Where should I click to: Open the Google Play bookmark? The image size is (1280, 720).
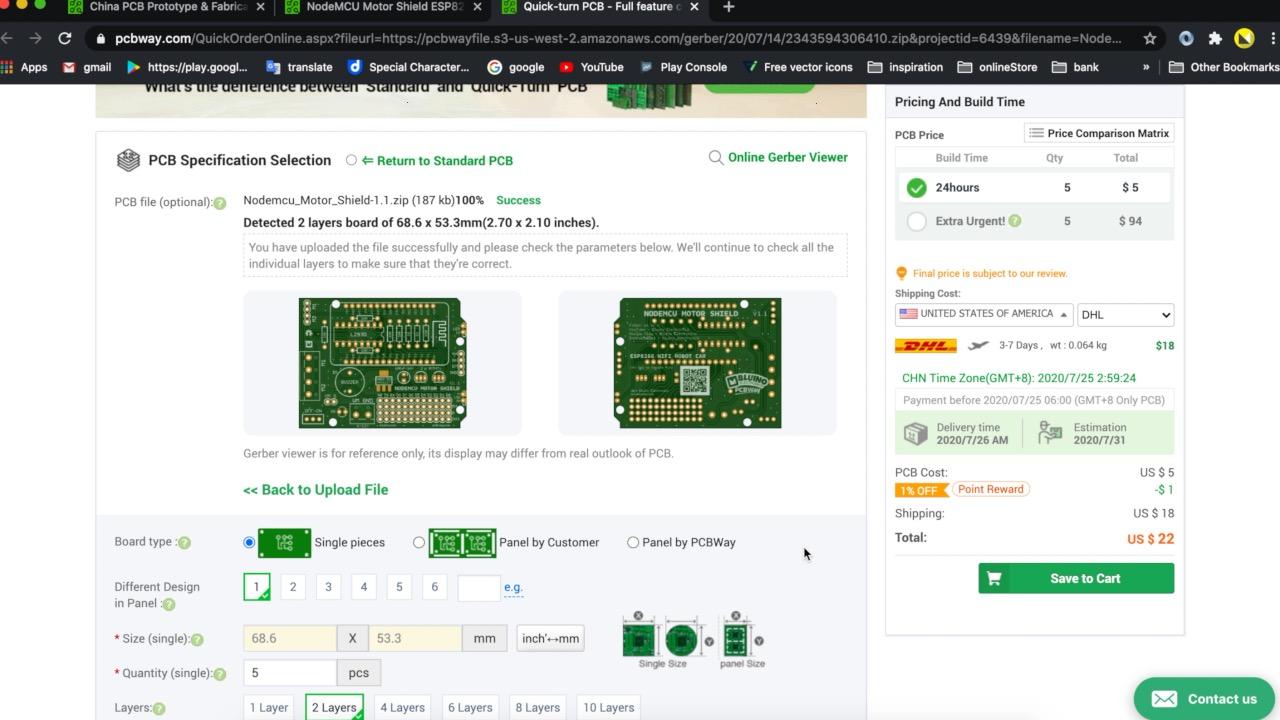(187, 67)
